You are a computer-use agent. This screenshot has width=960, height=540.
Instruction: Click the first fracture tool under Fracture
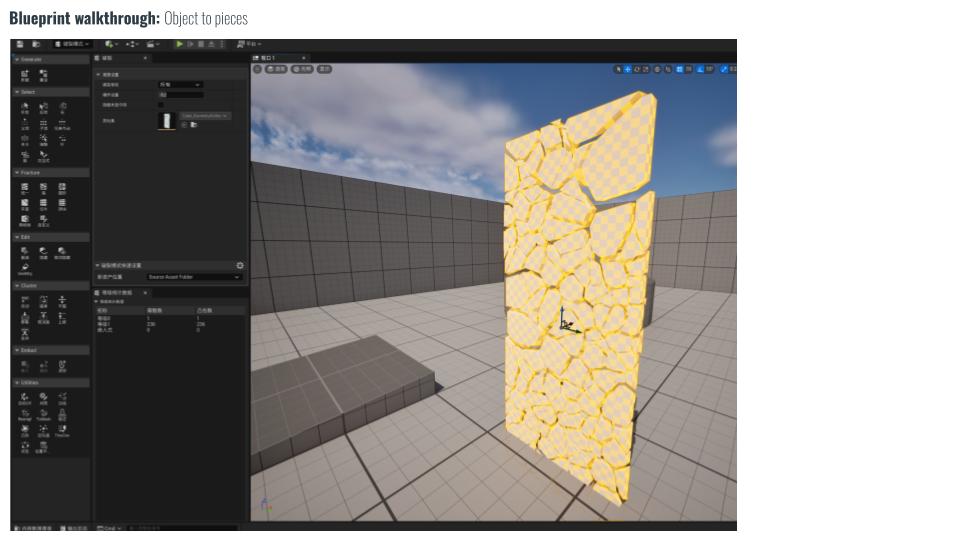[25, 188]
